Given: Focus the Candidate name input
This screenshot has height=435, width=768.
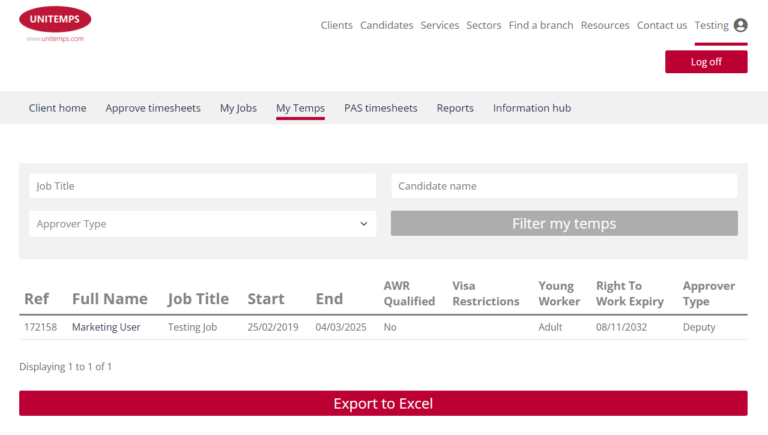Looking at the screenshot, I should pos(564,186).
